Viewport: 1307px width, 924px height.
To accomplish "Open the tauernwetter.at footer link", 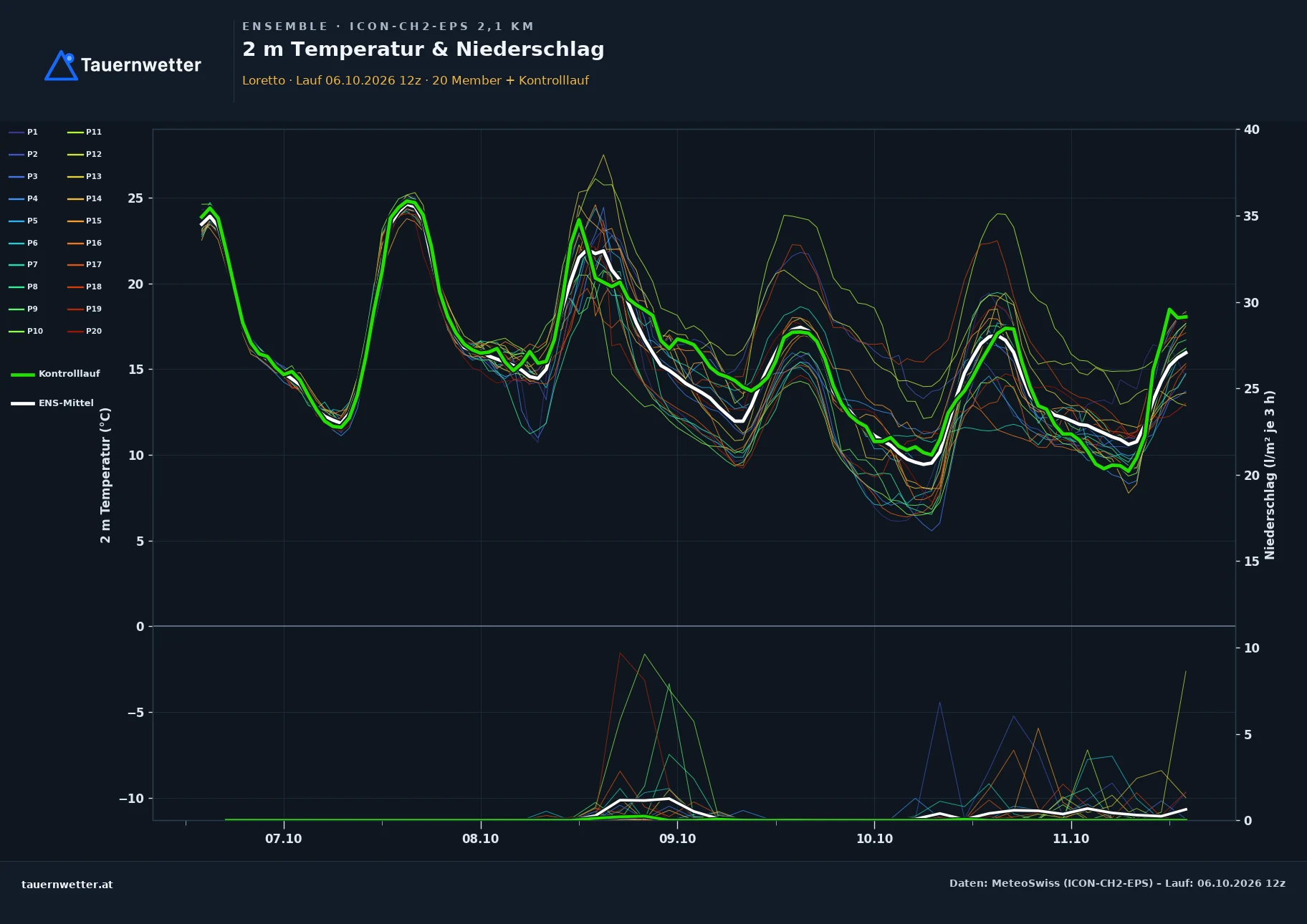I will 67,884.
